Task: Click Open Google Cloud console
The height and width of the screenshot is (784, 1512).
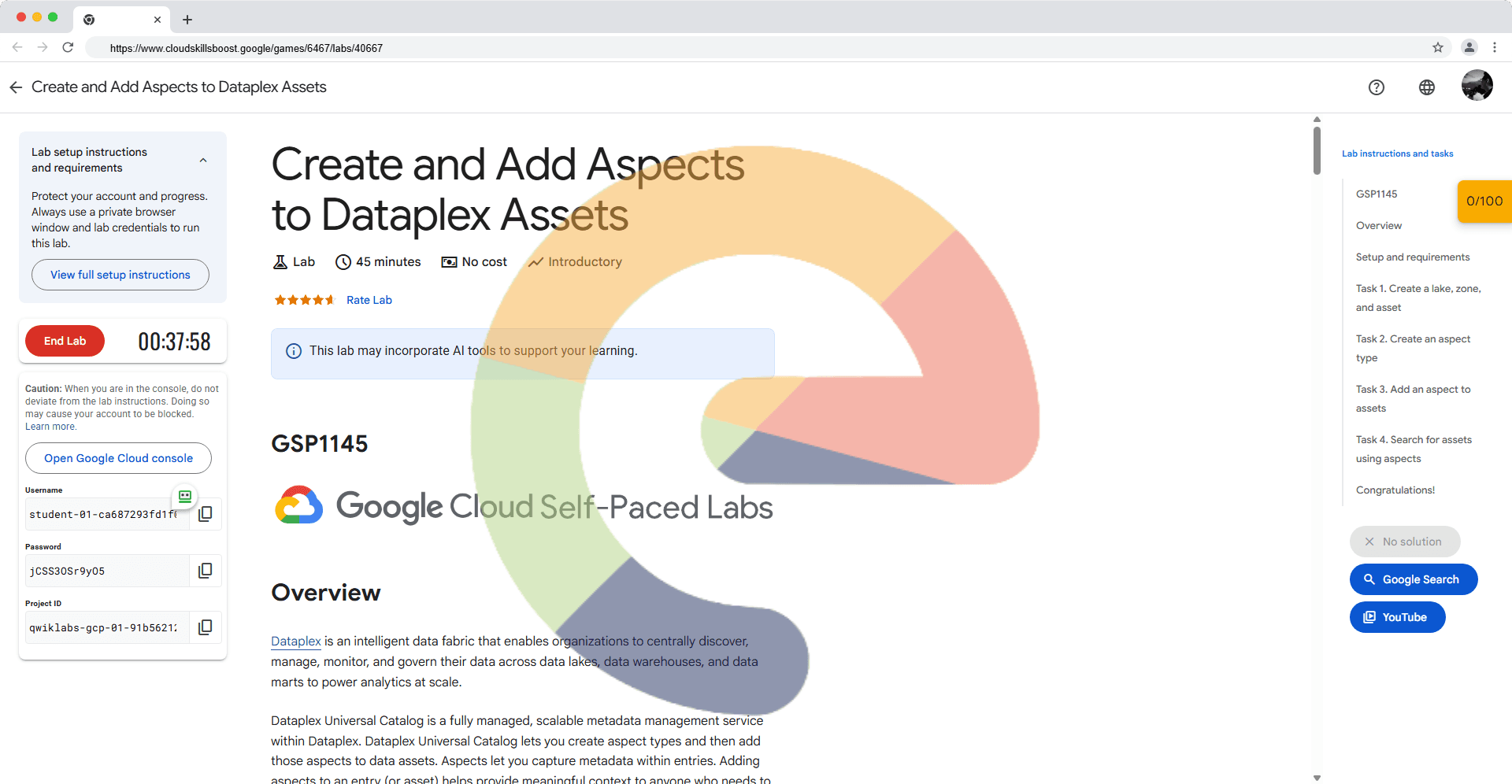Action: pos(118,458)
